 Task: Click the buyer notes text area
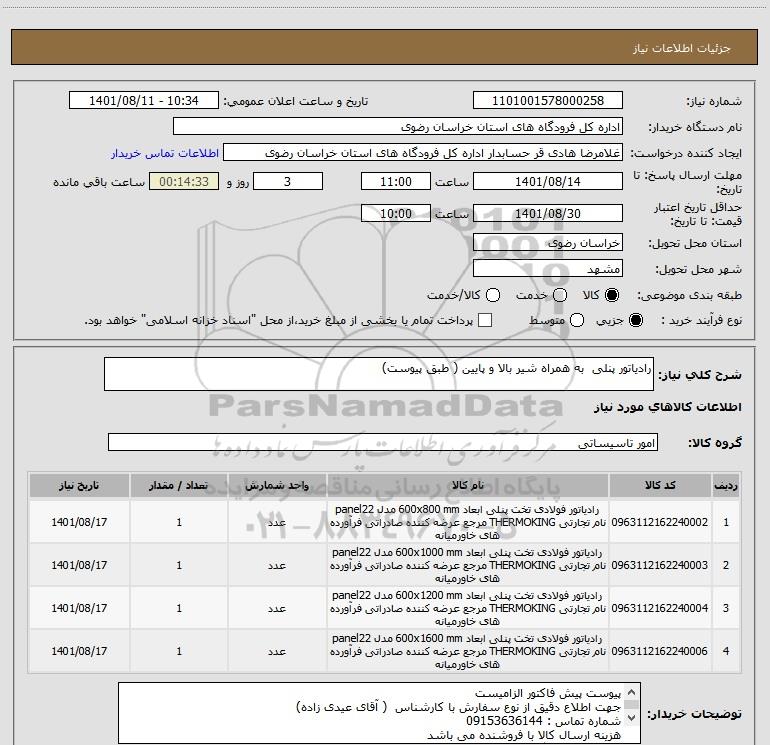tap(379, 713)
